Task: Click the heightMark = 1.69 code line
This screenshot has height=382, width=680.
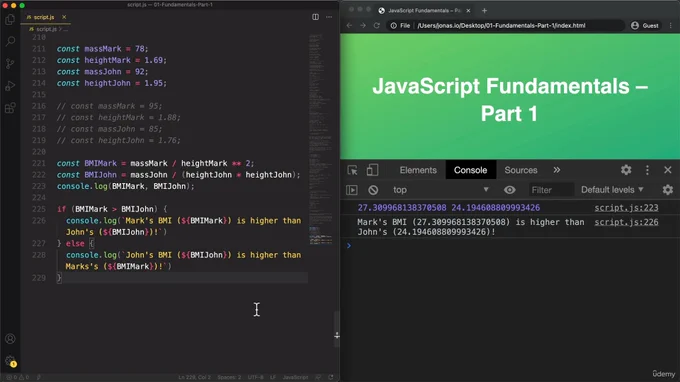Action: point(111,60)
